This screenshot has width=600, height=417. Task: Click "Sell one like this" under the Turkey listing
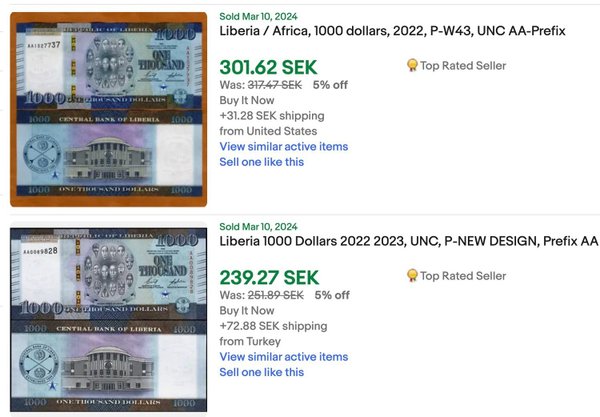261,372
